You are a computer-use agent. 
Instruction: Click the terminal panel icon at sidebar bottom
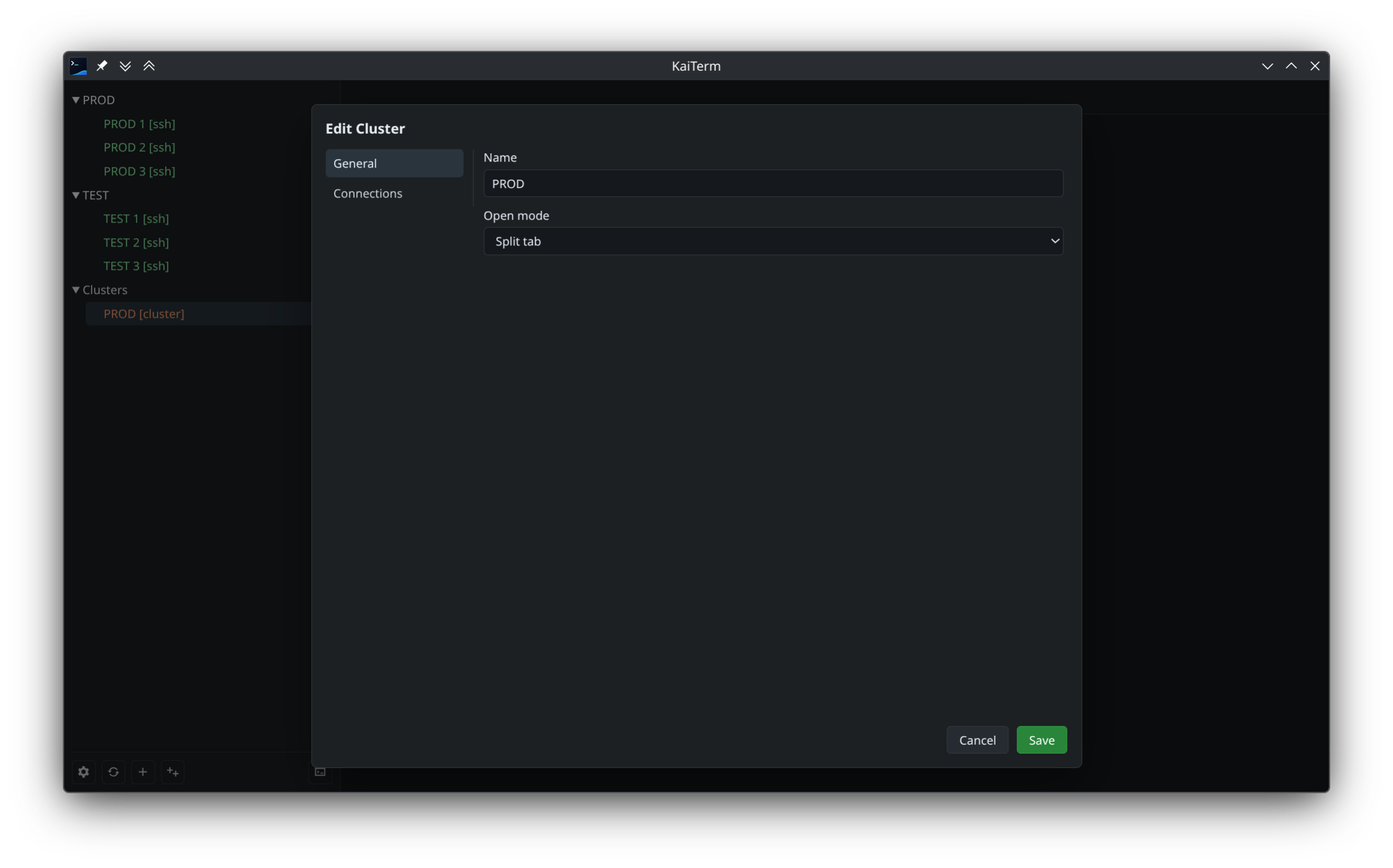coord(320,772)
